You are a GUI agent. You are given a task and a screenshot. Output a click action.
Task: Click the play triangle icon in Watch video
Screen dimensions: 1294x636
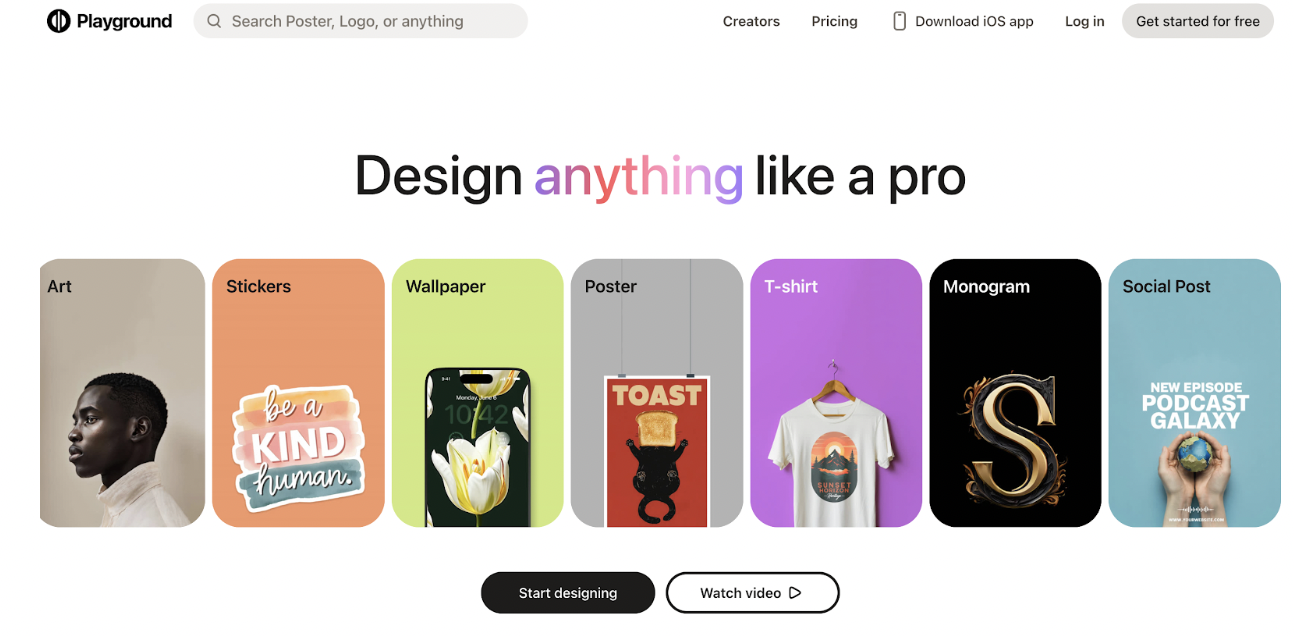click(795, 593)
